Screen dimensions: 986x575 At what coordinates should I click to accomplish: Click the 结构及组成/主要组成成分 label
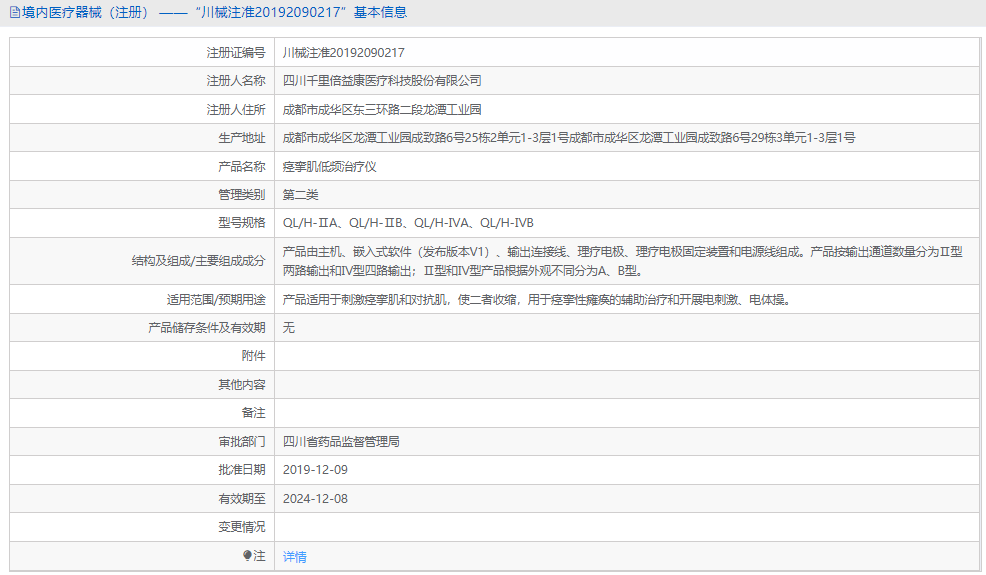[x=198, y=261]
